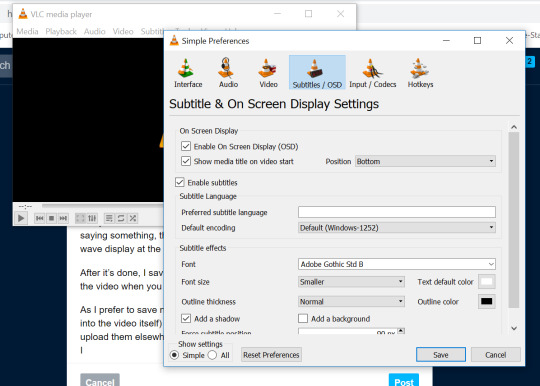Toggle the playlist icon in VLC
This screenshot has width=540, height=386.
(109, 218)
